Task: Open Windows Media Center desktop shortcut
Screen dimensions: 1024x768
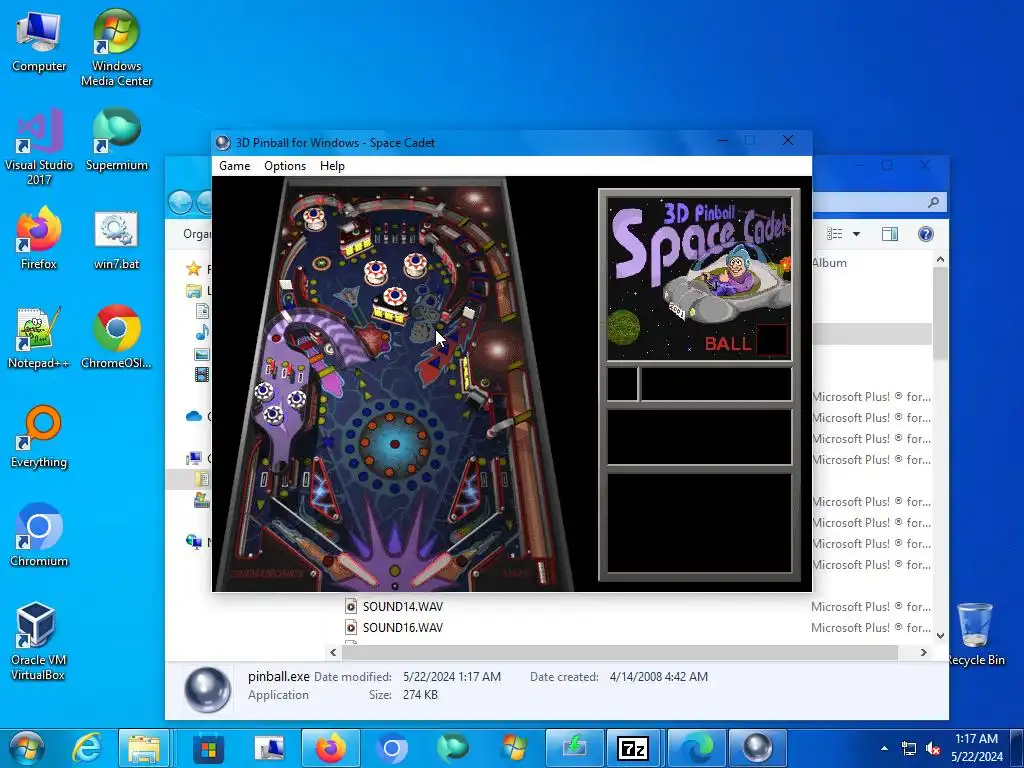Action: pyautogui.click(x=116, y=48)
